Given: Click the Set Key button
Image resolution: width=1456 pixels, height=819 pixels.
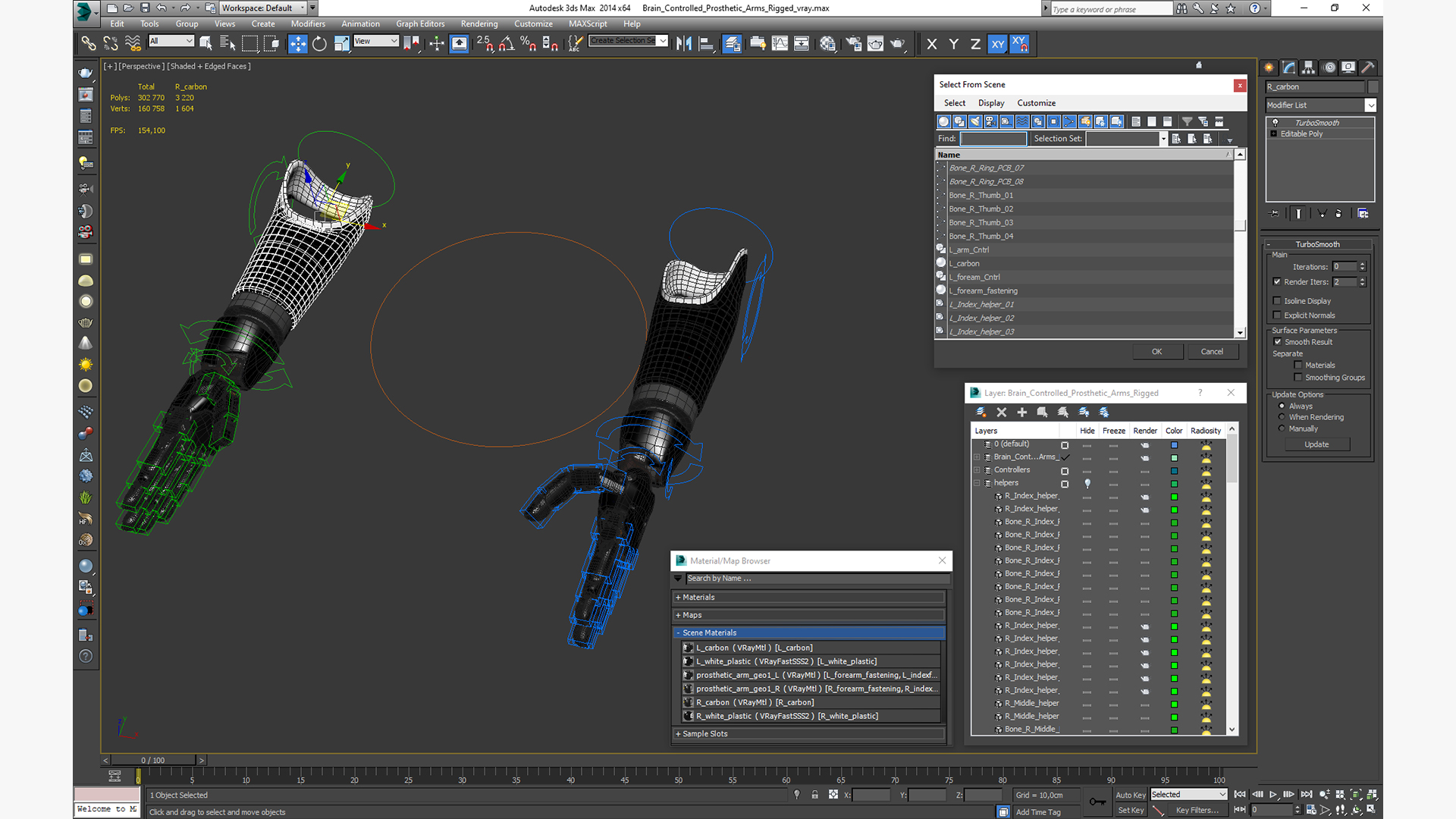Looking at the screenshot, I should (1130, 811).
